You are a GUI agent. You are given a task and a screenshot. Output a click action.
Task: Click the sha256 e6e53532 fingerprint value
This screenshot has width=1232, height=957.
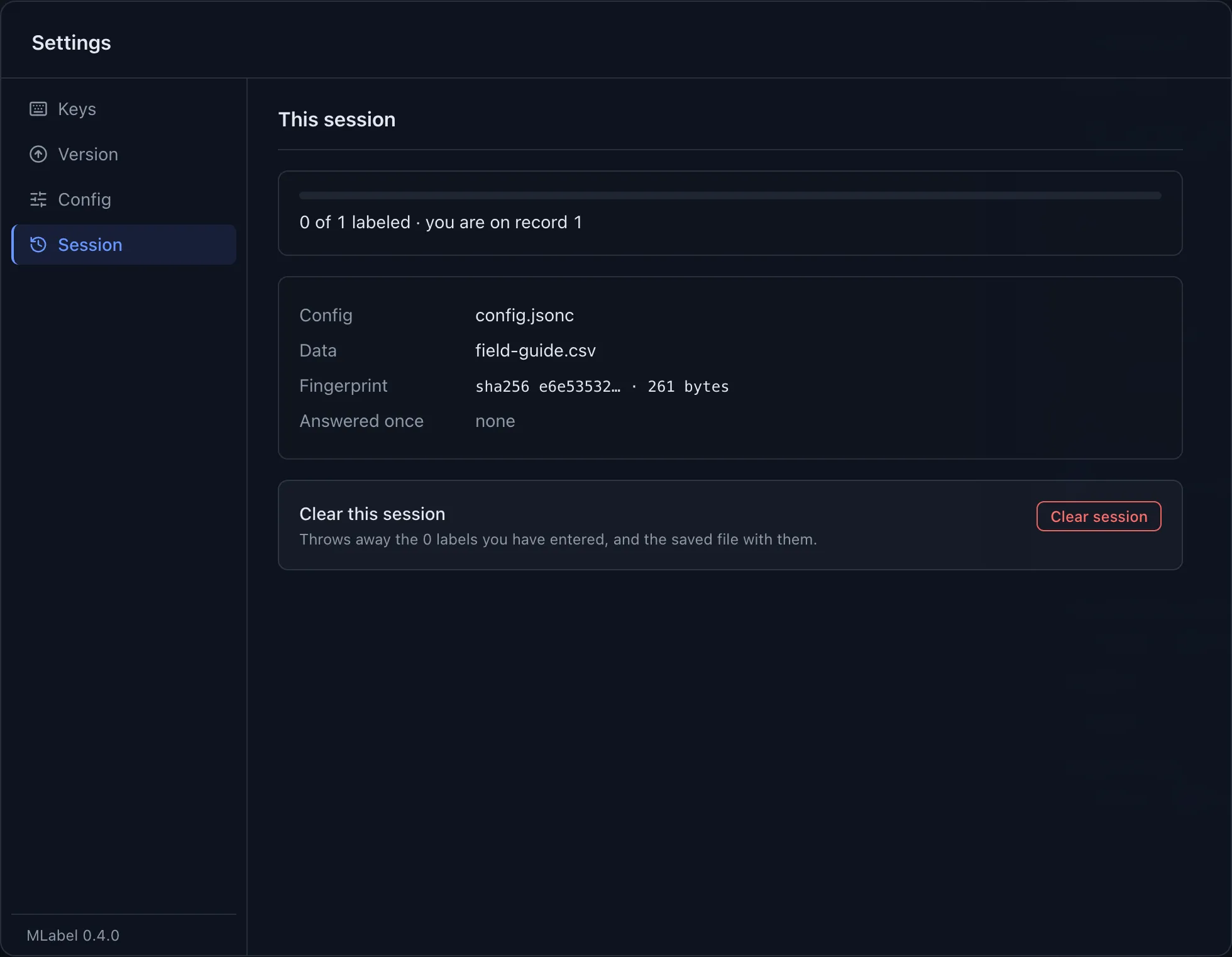click(x=602, y=386)
